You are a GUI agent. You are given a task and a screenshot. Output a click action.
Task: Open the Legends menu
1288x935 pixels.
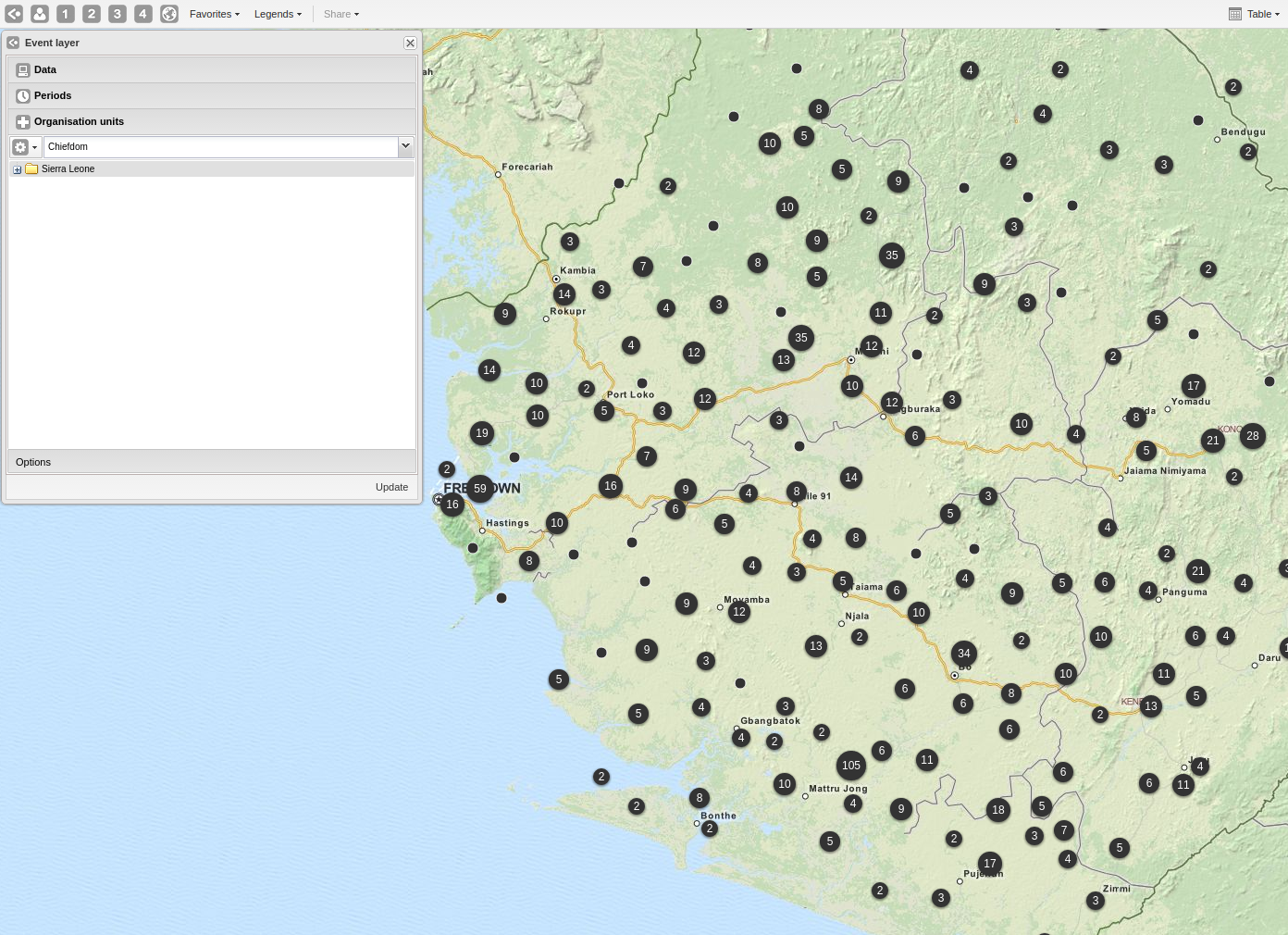pyautogui.click(x=278, y=14)
